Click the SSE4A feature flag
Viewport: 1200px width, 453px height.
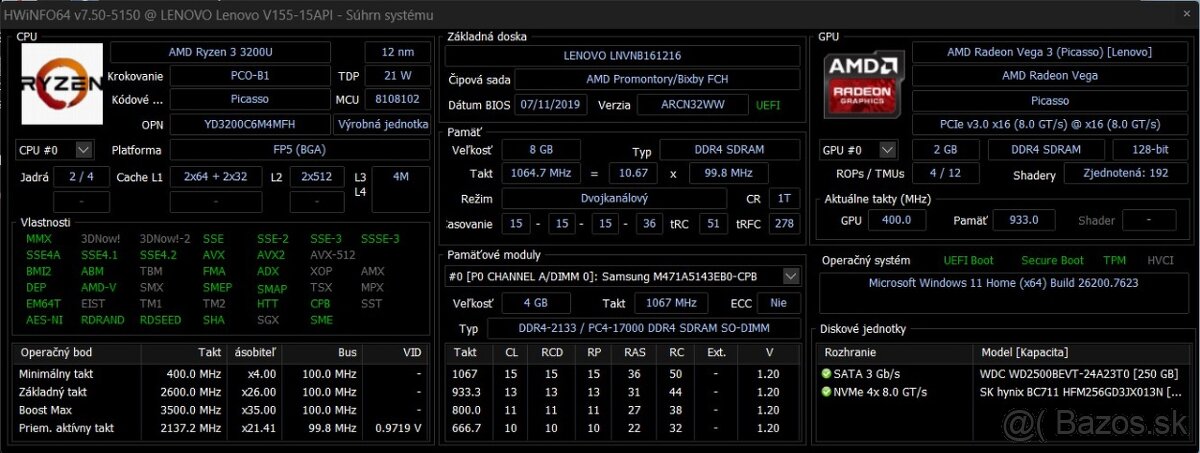[x=43, y=255]
